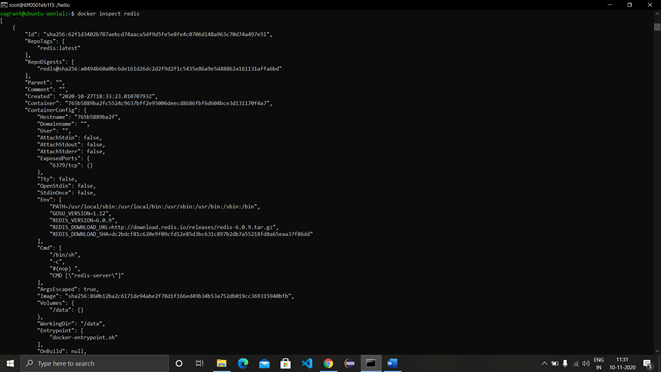Click the "docker-entrypoint.sh" line
Image resolution: width=661 pixels, height=372 pixels.
pyautogui.click(x=83, y=337)
